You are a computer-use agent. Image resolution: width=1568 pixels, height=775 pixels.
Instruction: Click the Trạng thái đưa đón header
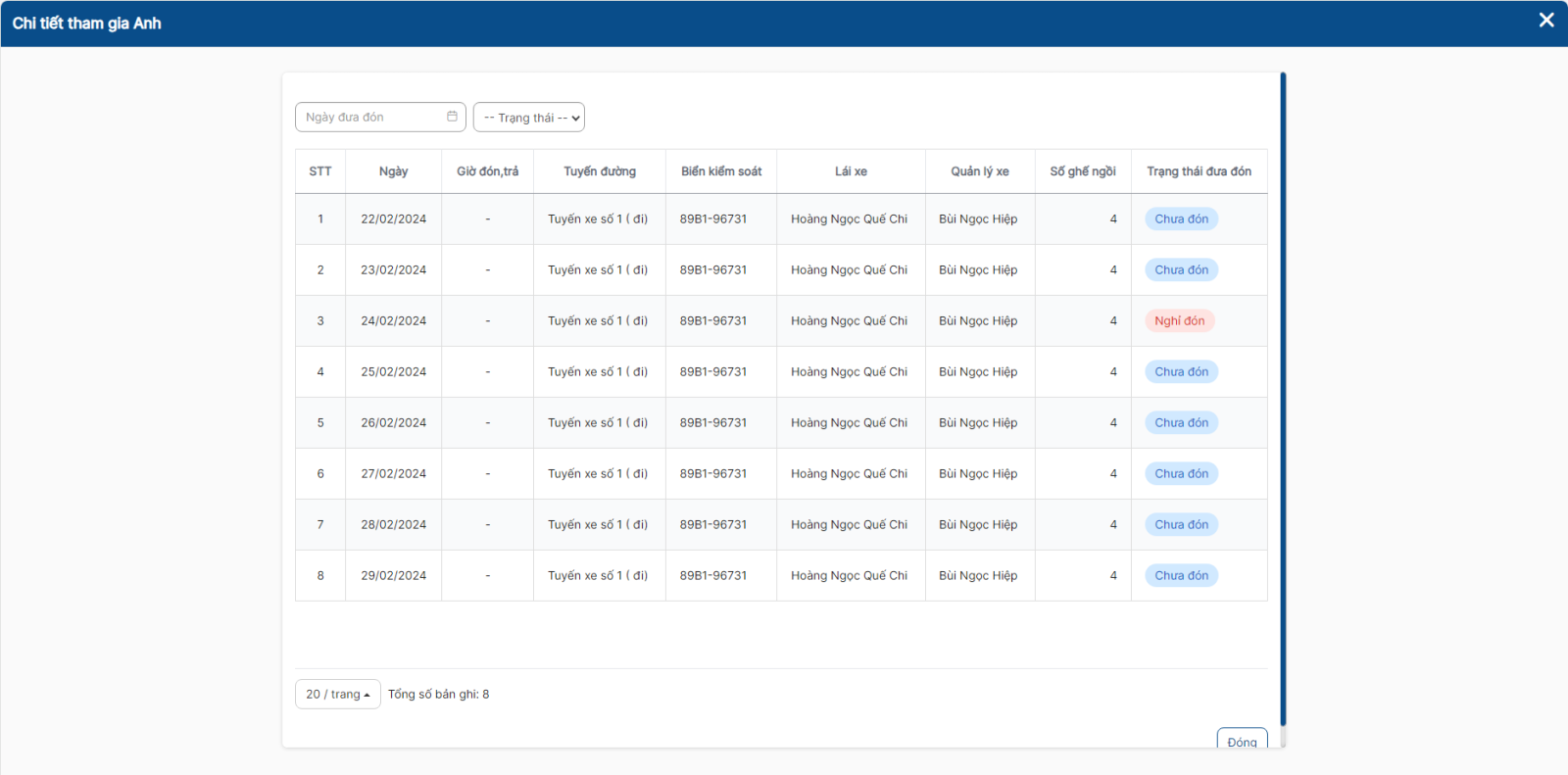click(1199, 171)
